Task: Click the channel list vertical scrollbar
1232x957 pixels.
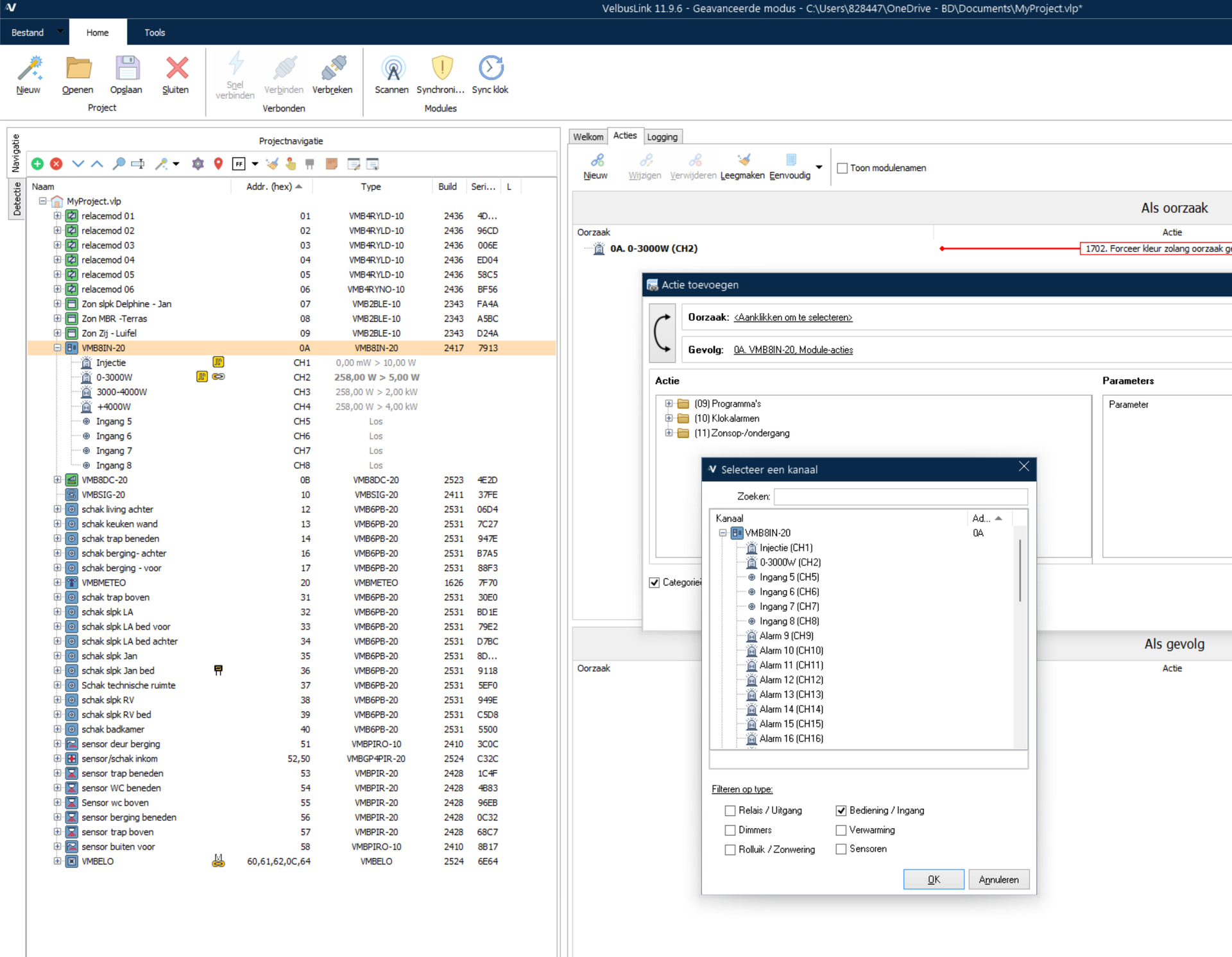Action: click(x=1020, y=571)
